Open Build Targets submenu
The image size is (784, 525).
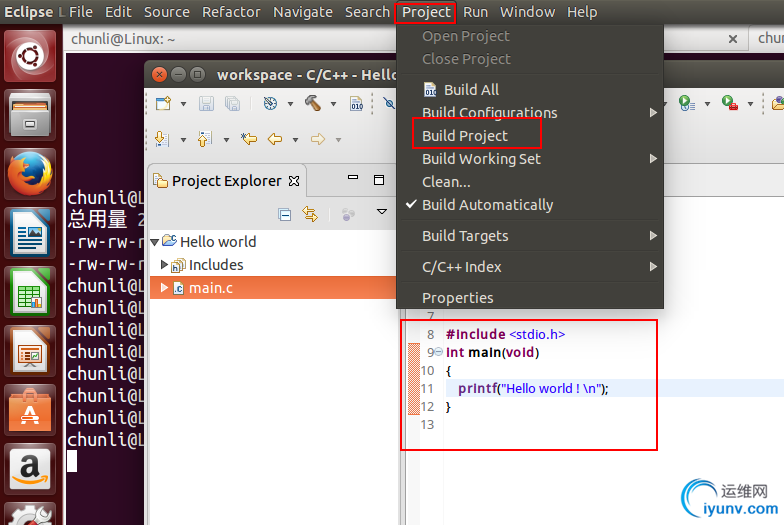530,236
